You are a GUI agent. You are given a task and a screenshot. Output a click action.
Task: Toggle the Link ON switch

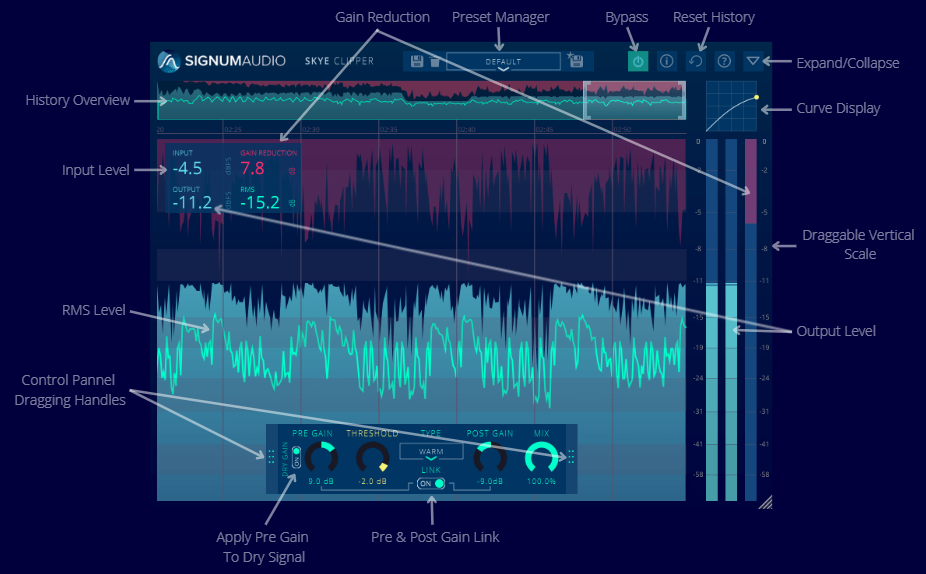431,484
